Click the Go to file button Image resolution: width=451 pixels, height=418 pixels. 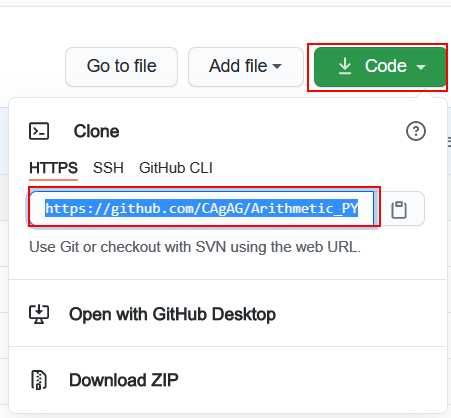coord(121,66)
